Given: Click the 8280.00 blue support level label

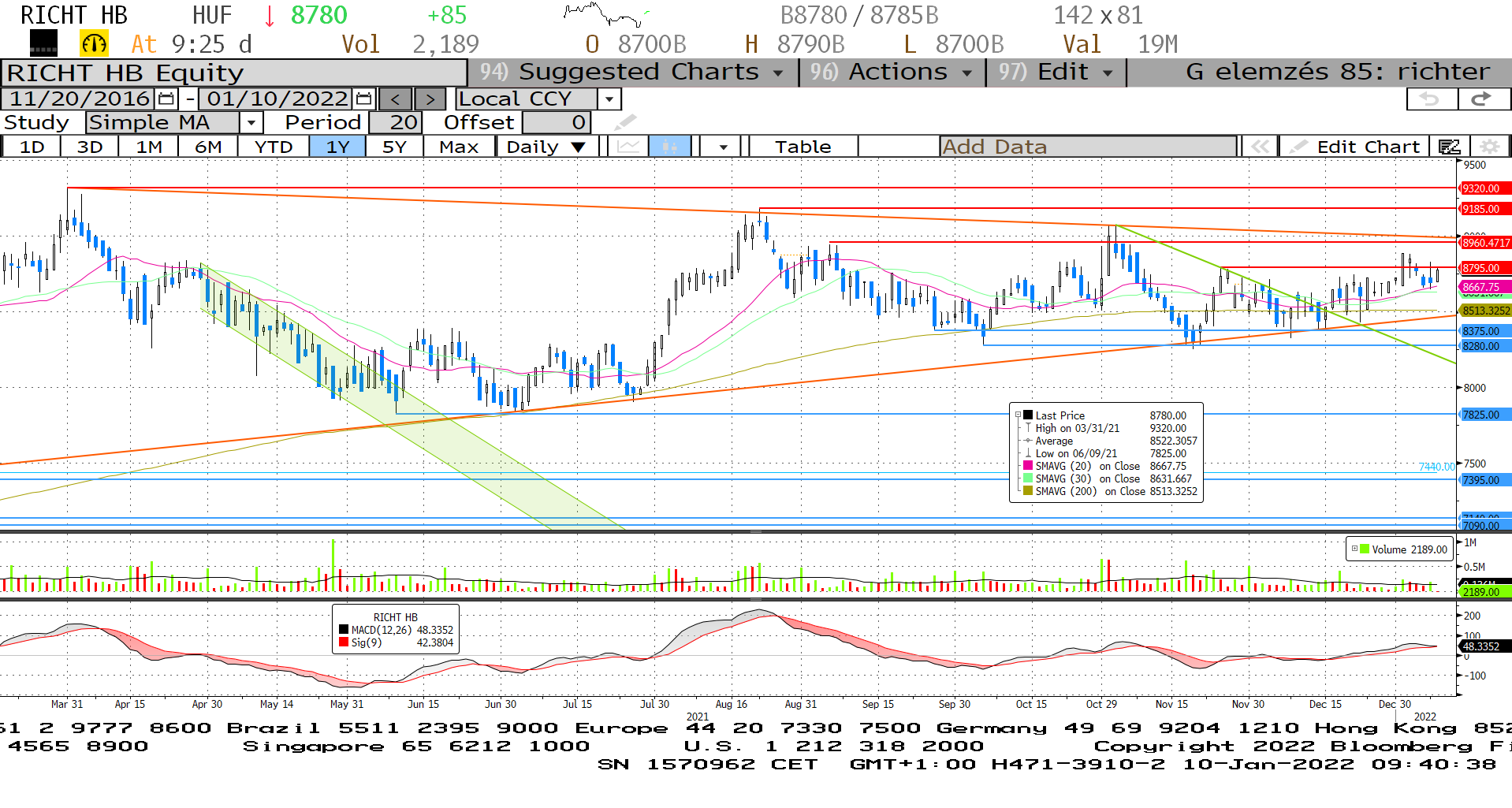Looking at the screenshot, I should 1485,346.
